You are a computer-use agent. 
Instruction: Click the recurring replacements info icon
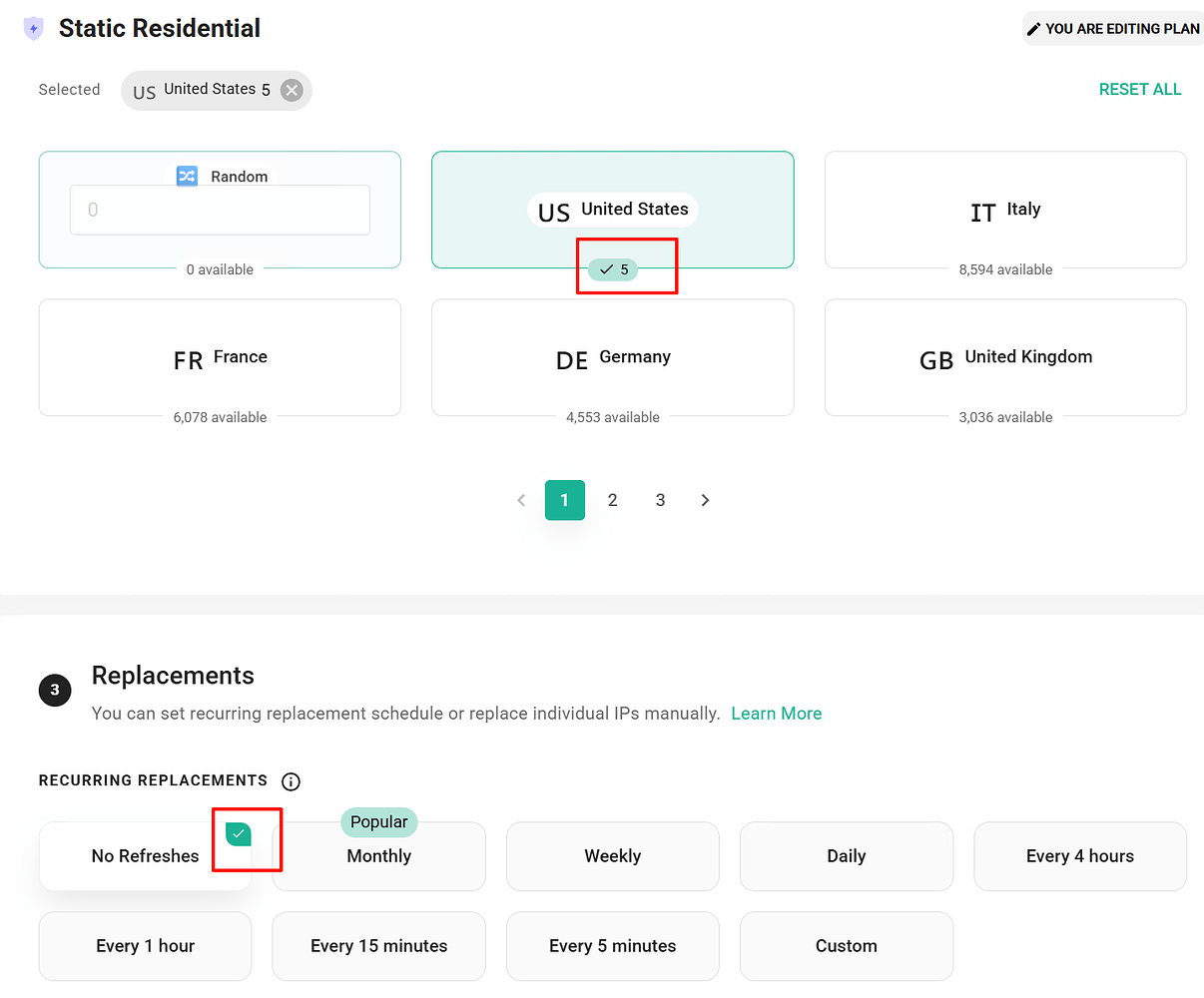[291, 781]
